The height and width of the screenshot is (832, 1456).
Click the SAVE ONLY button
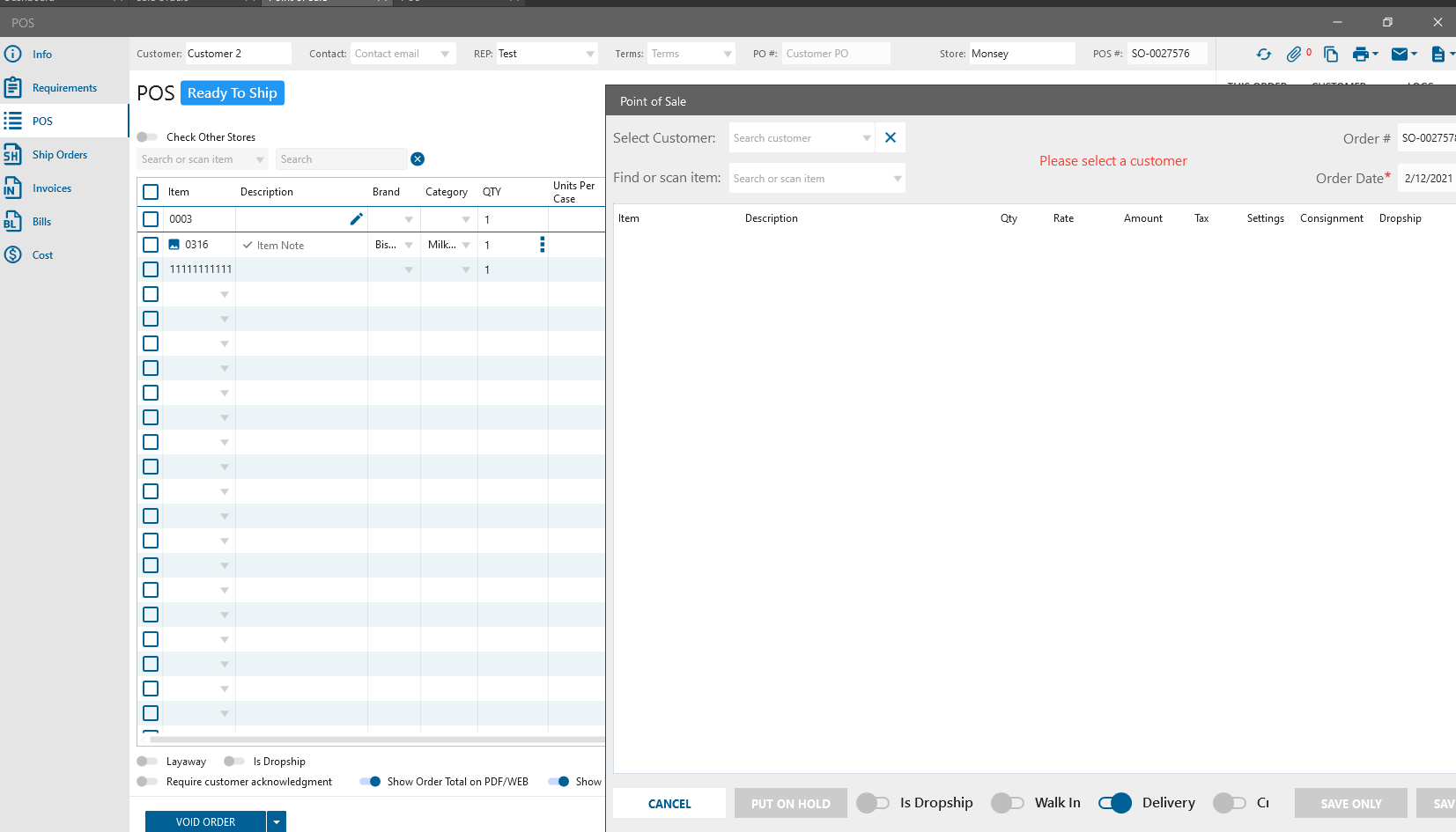coord(1351,803)
